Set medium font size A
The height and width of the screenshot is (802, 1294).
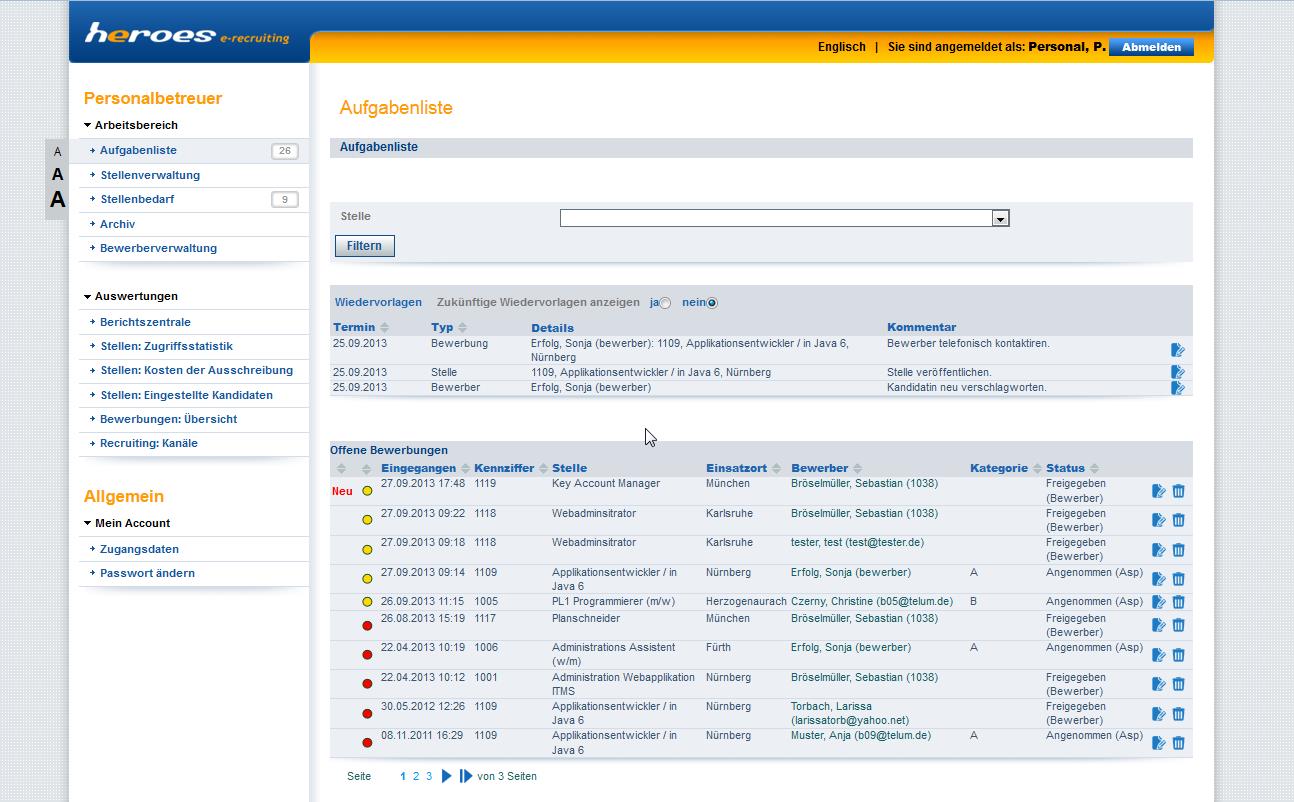point(57,174)
